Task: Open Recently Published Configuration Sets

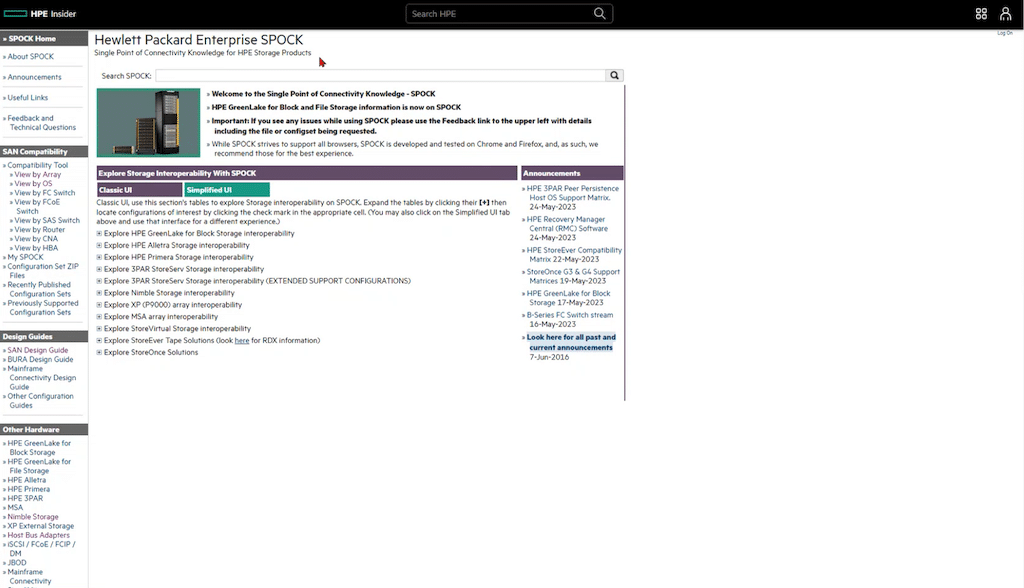Action: click(39, 289)
